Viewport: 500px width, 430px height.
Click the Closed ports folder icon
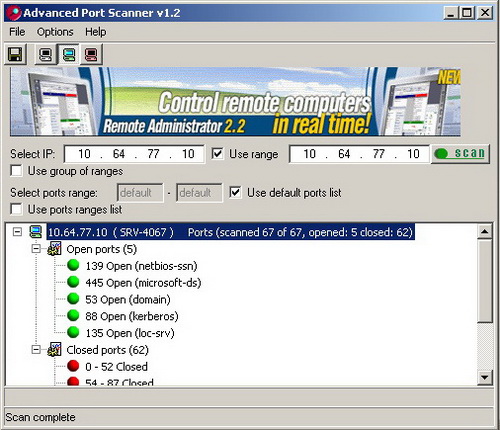pyautogui.click(x=54, y=349)
